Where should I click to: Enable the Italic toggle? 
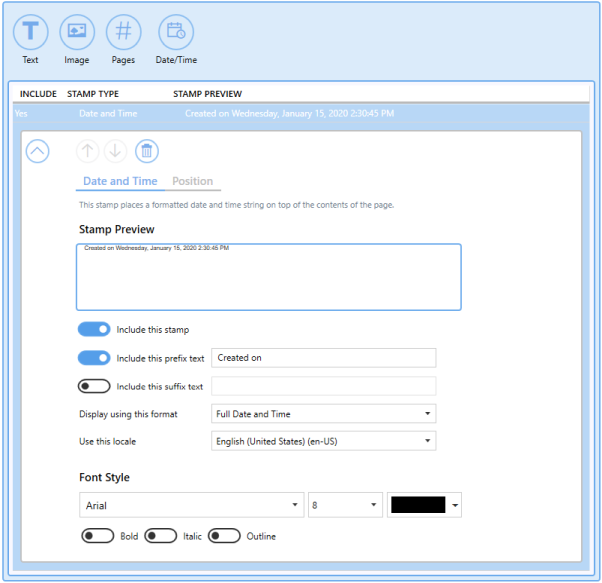[x=161, y=536]
